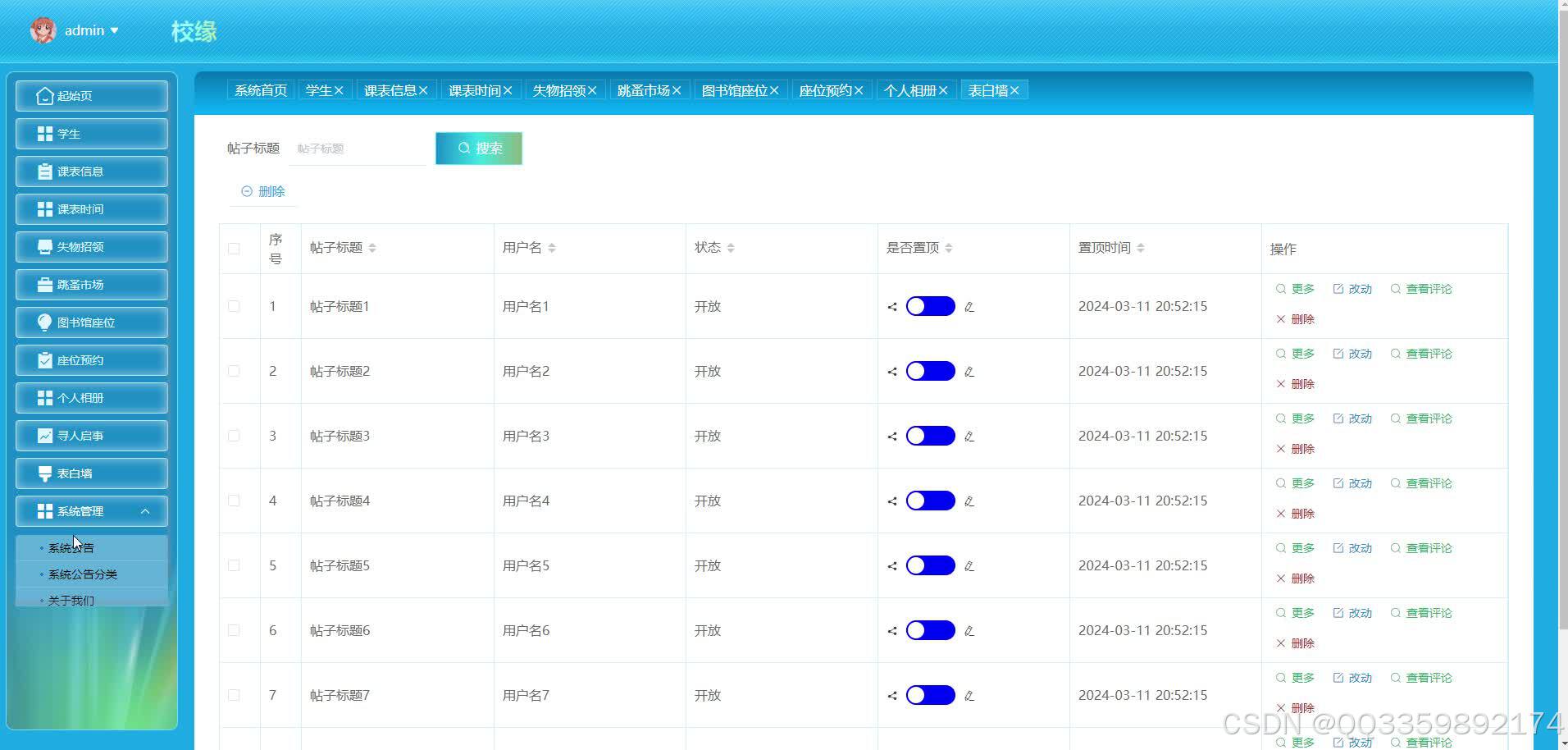Screen dimensions: 1568x750
Task: Click the batch 删除 button above table
Action: click(263, 191)
